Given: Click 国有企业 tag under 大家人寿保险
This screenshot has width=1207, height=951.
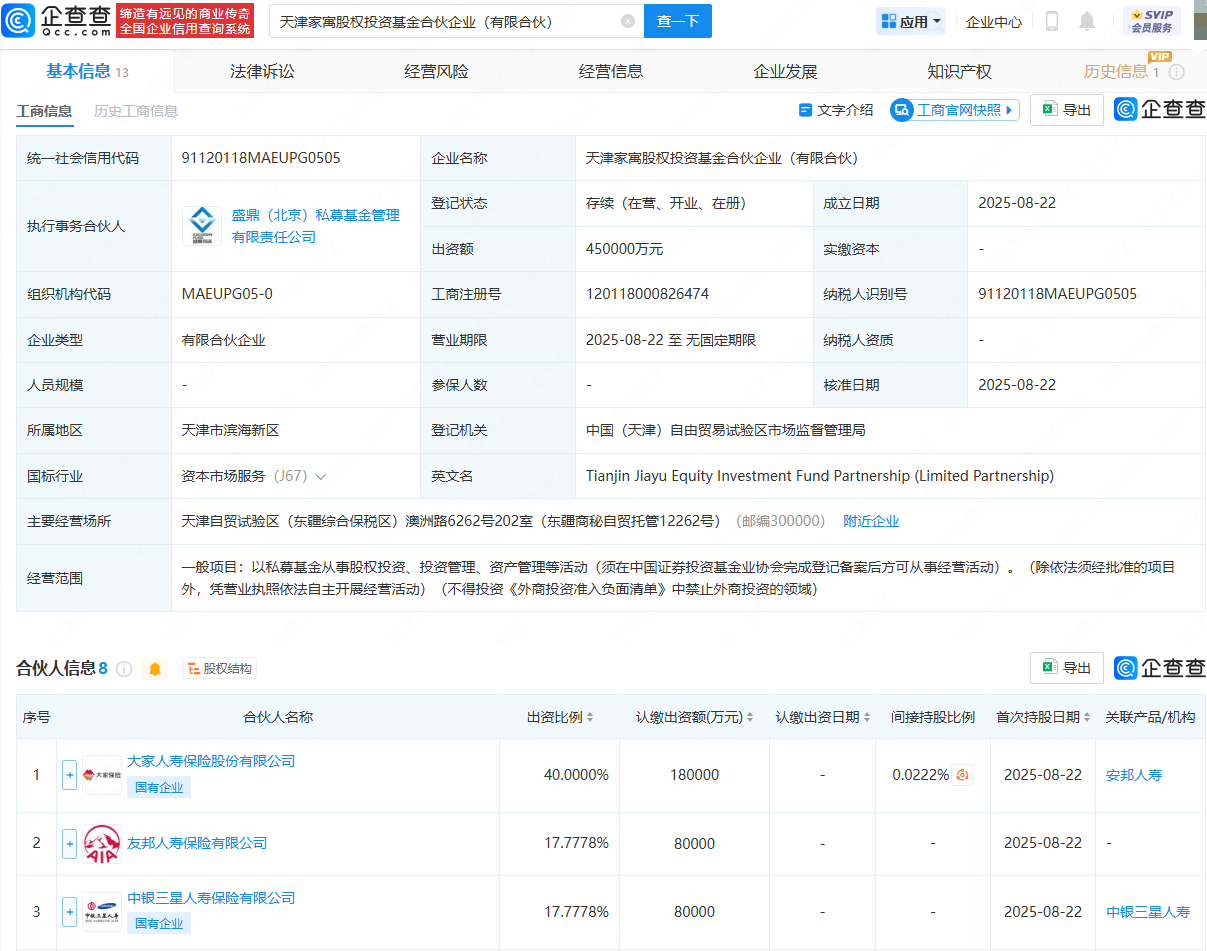Looking at the screenshot, I should [x=159, y=787].
